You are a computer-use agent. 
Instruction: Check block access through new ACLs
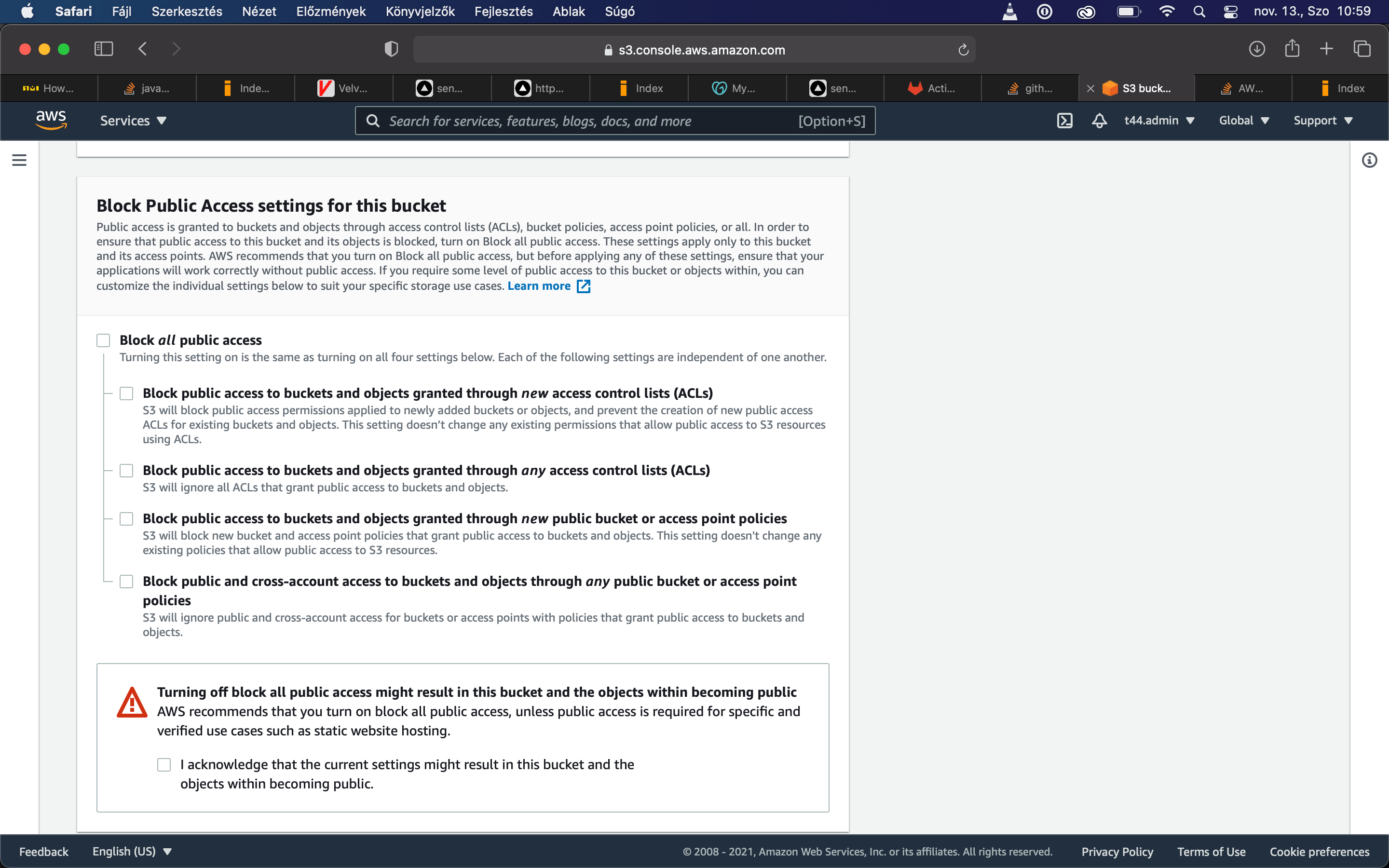coord(126,393)
